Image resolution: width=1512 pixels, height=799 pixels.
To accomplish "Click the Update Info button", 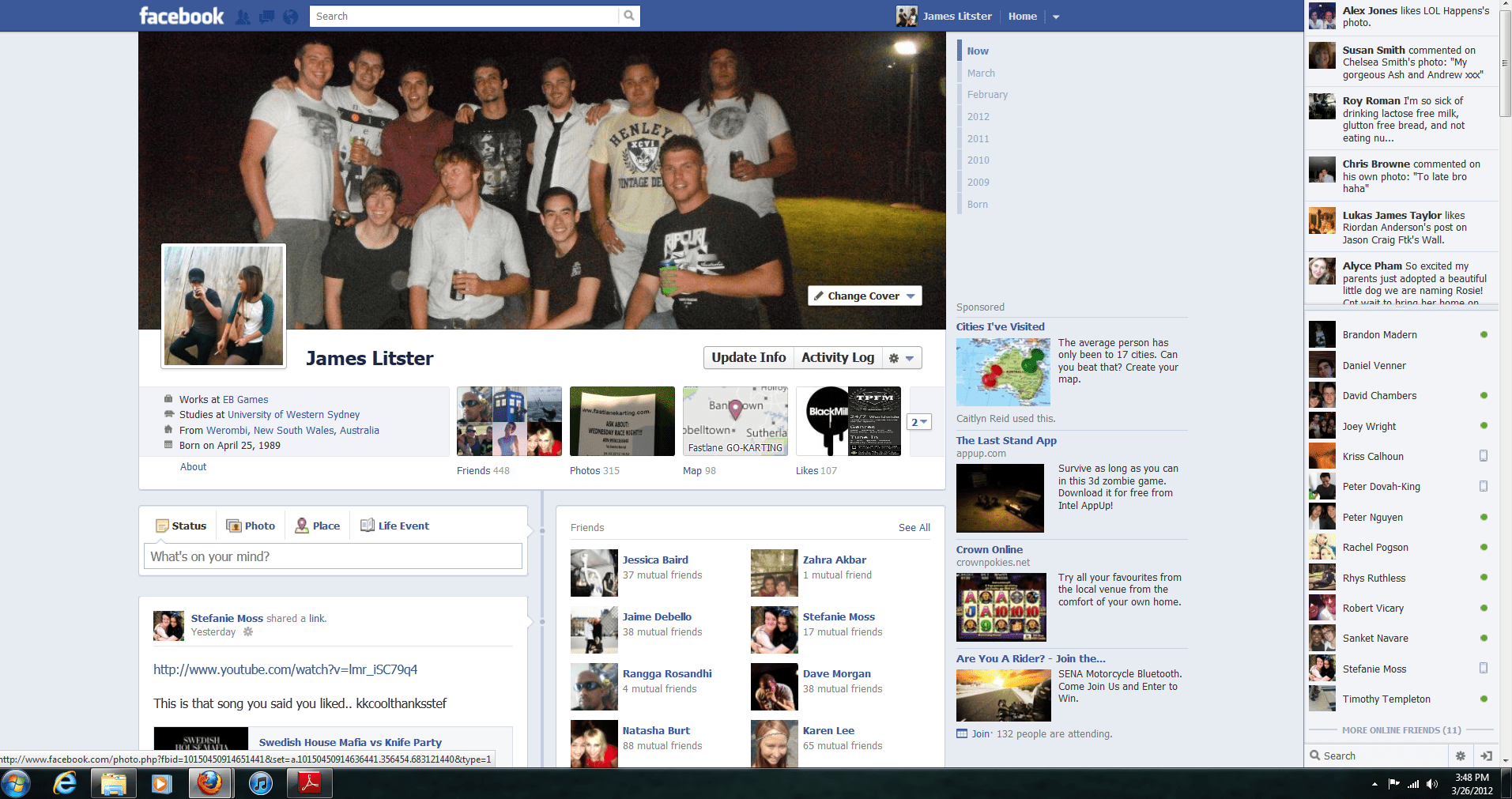I will 748,358.
